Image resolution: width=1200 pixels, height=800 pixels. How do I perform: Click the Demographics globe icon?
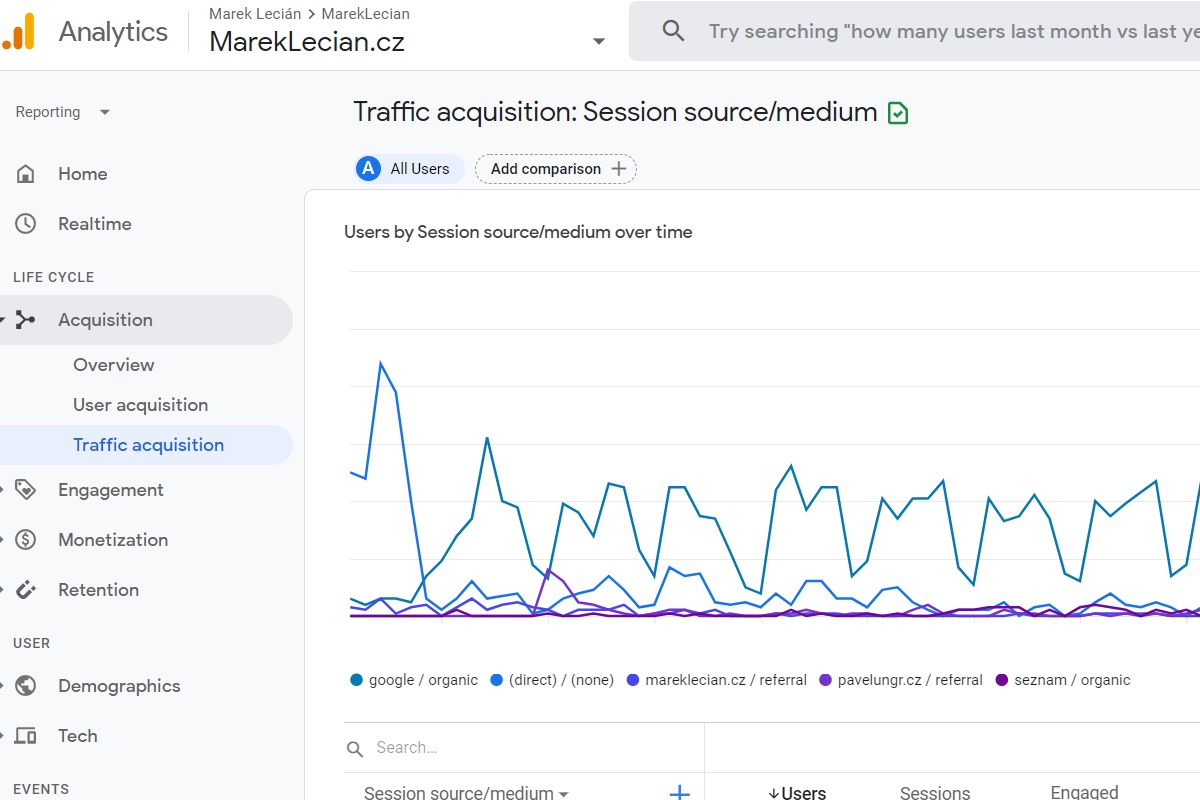coord(26,686)
